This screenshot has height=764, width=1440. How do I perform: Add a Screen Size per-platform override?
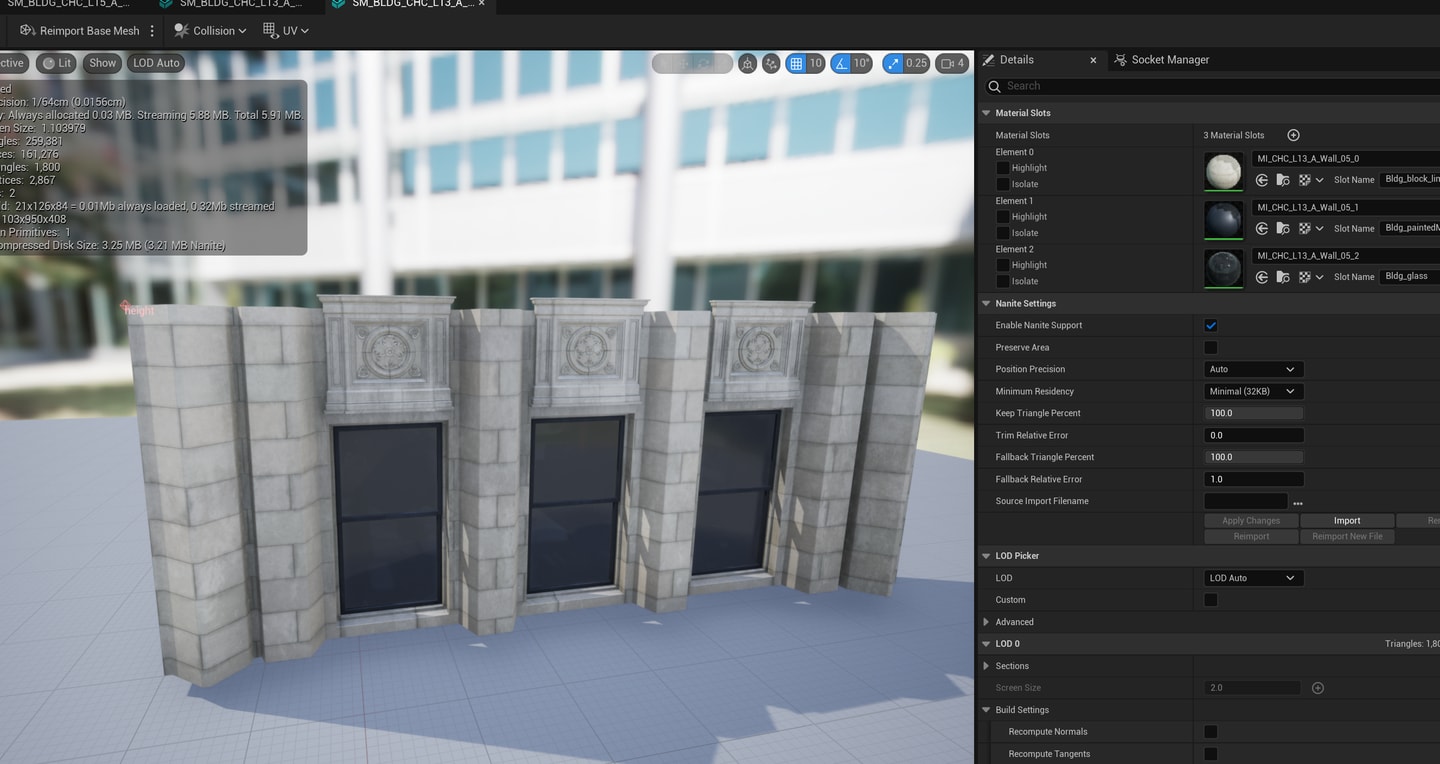tap(1318, 688)
